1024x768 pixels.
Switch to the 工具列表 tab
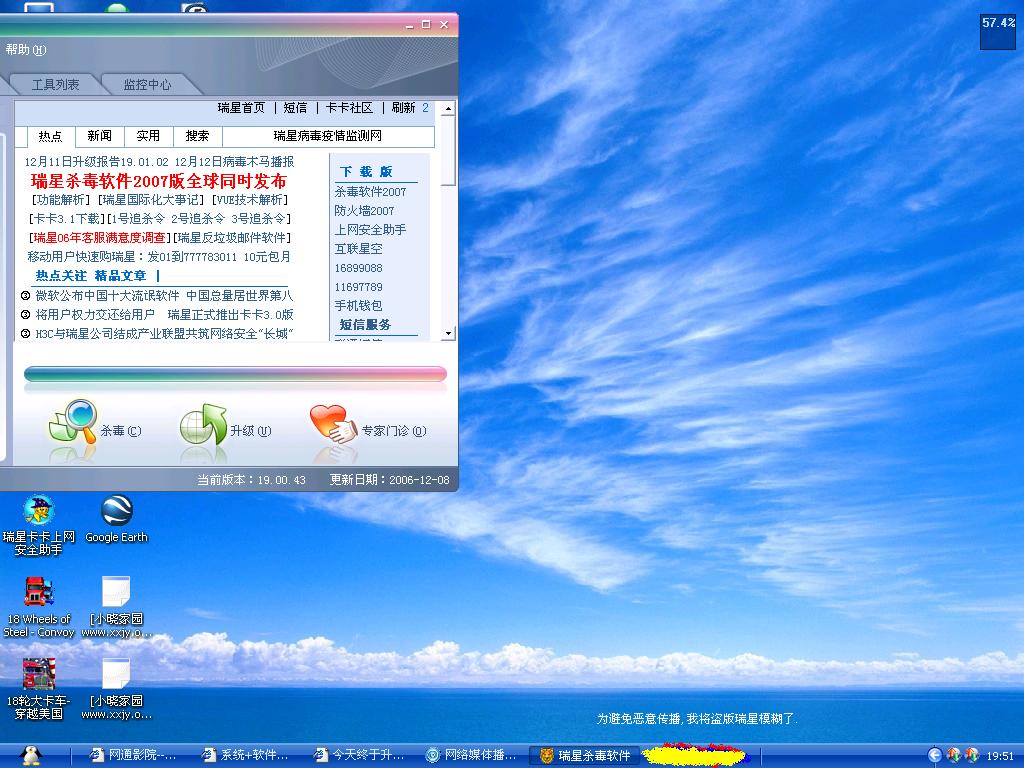(x=56, y=84)
